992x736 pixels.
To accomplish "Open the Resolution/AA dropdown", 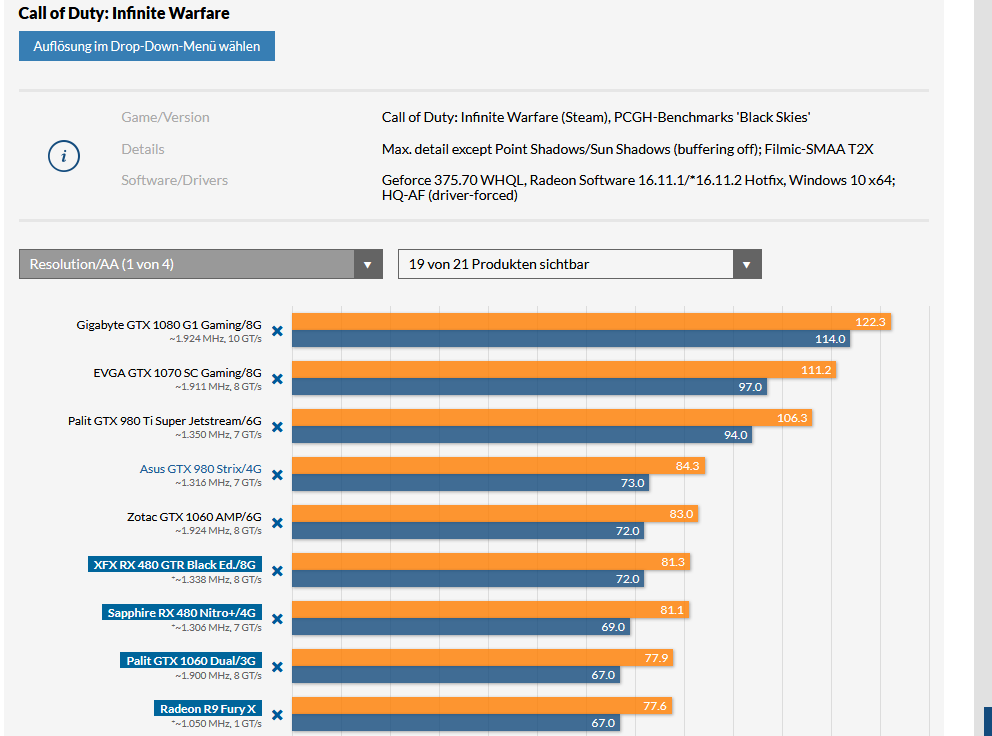I will [201, 264].
